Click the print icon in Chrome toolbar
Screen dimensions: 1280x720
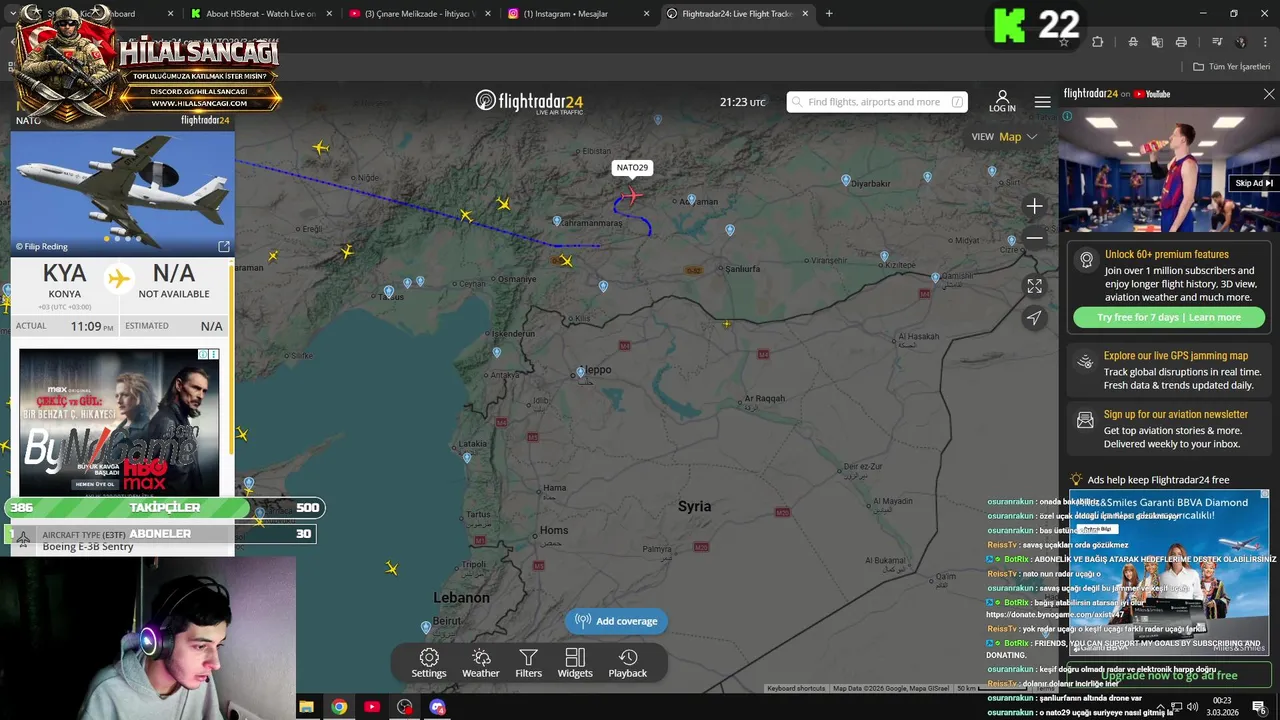coord(1181,42)
